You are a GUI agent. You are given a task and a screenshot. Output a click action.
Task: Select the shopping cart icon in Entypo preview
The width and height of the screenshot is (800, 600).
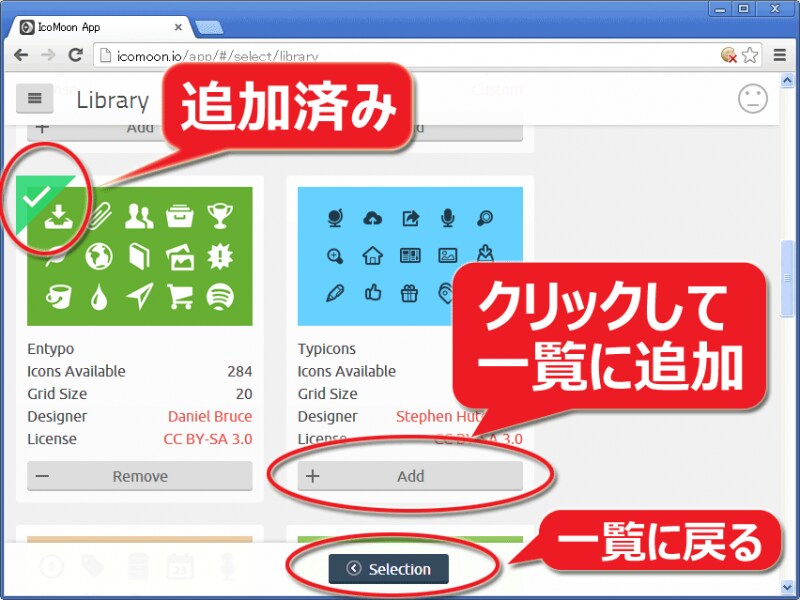point(180,296)
